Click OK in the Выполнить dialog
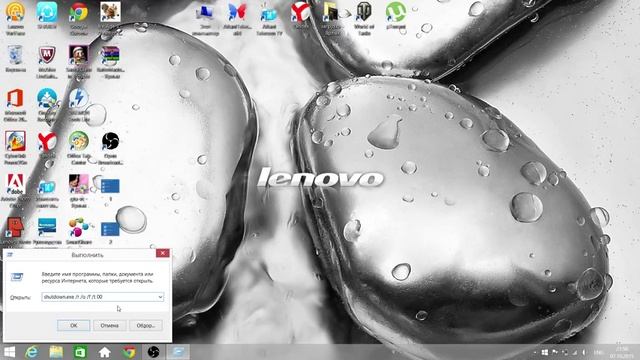640x360 pixels. click(x=73, y=325)
